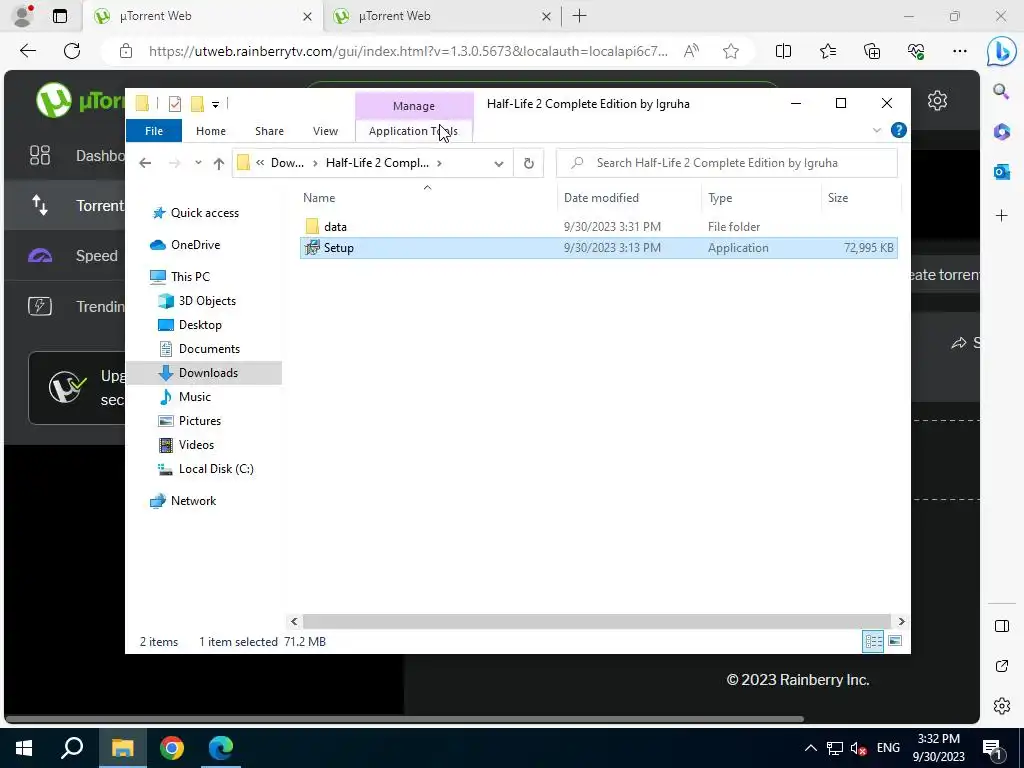Screen dimensions: 1024x768
Task: Refresh the uTorrent Web page
Action: pos(72,51)
